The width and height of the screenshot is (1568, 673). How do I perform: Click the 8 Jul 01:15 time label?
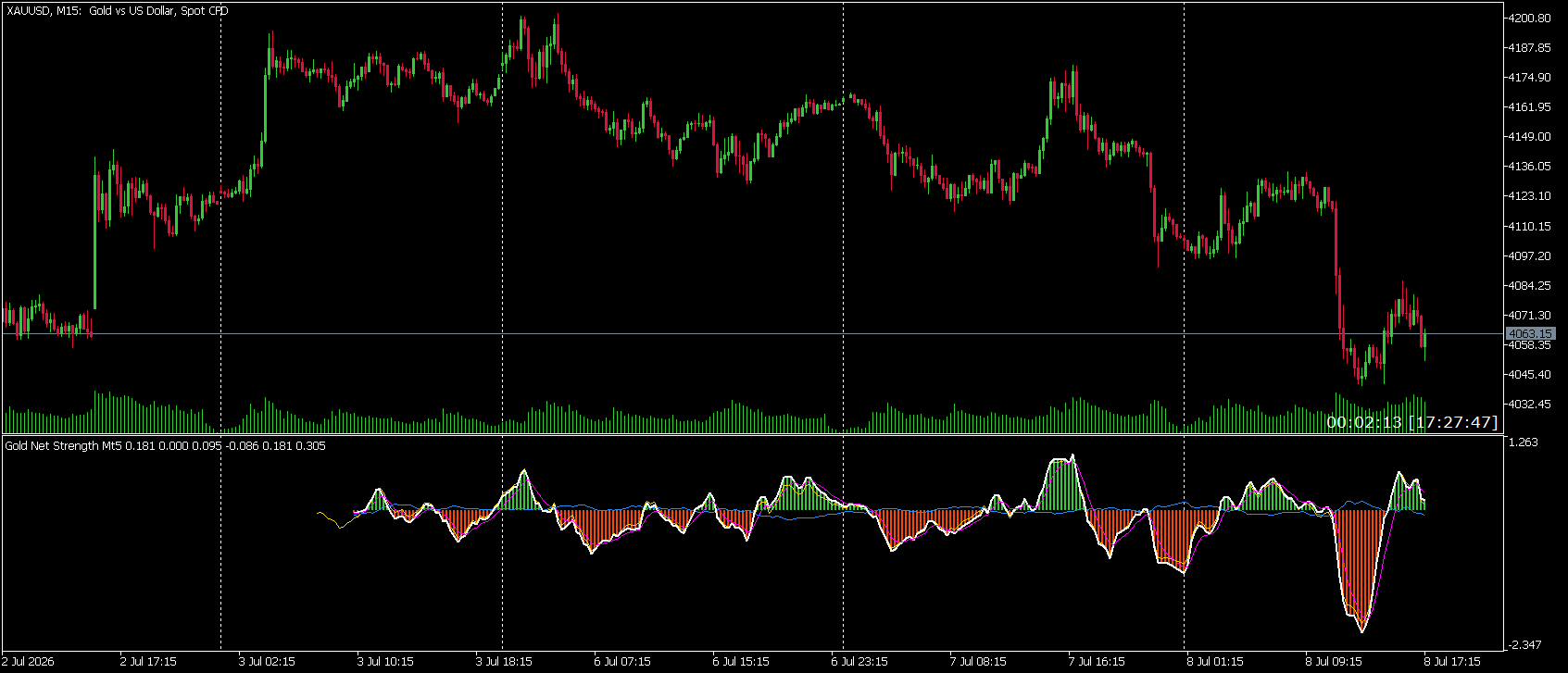click(x=1215, y=662)
